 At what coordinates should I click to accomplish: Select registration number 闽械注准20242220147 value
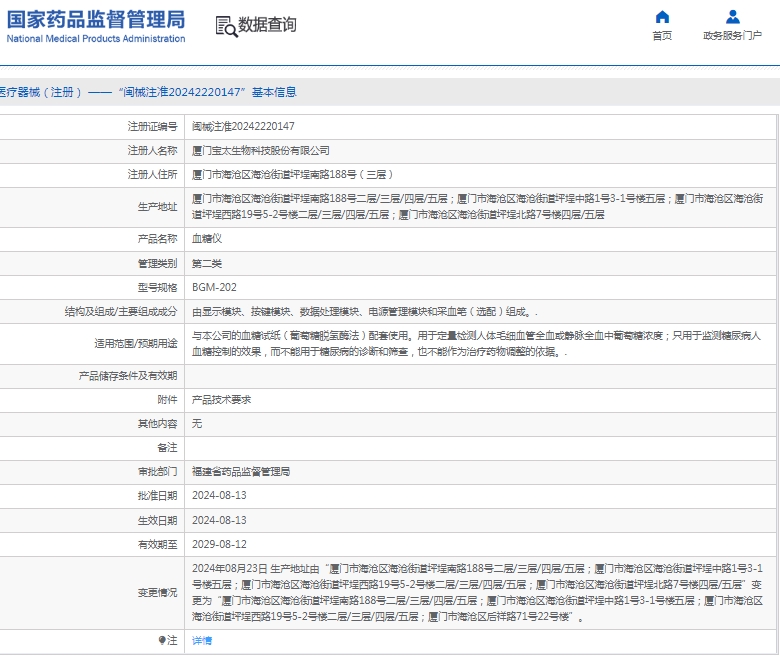[x=243, y=126]
